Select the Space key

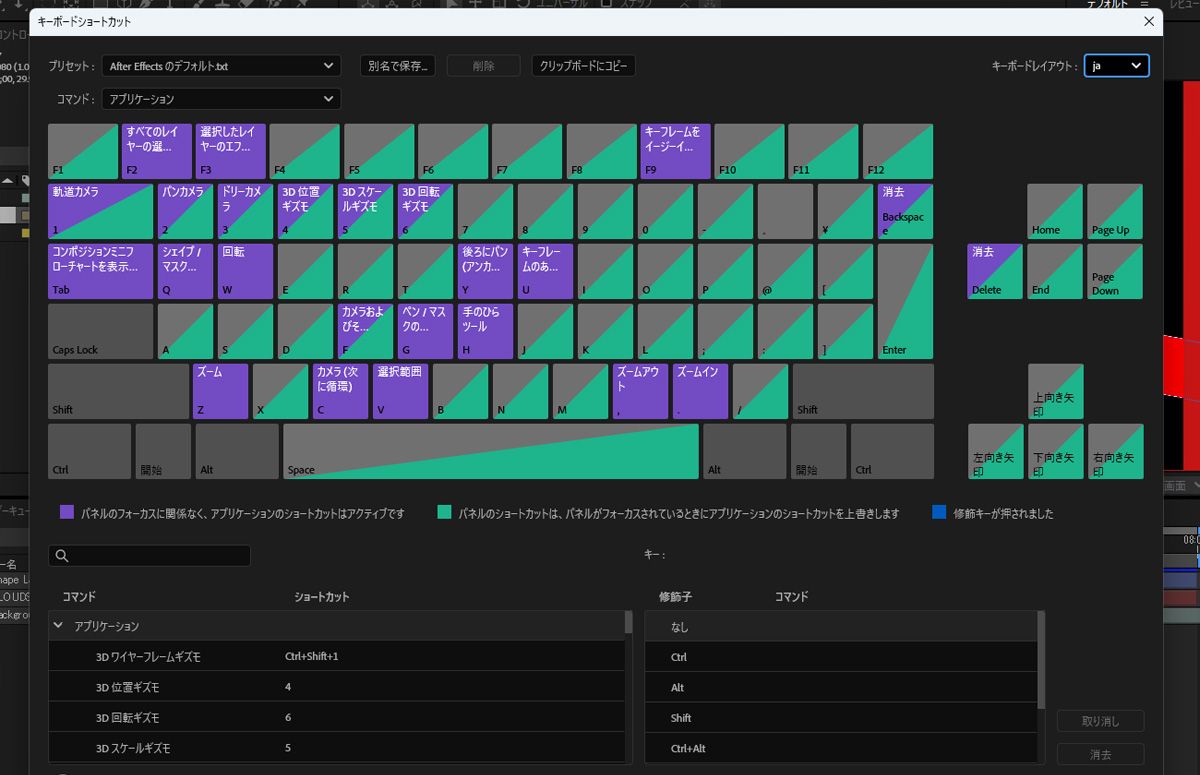click(491, 451)
